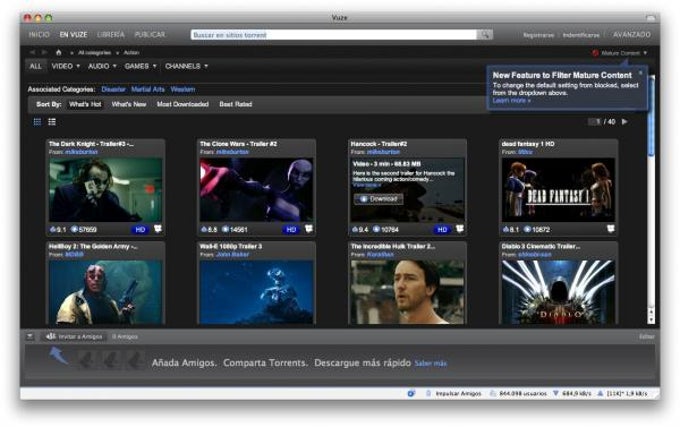This screenshot has height=427, width=680.
Task: Click views icon on Hancock card
Action: tap(376, 229)
